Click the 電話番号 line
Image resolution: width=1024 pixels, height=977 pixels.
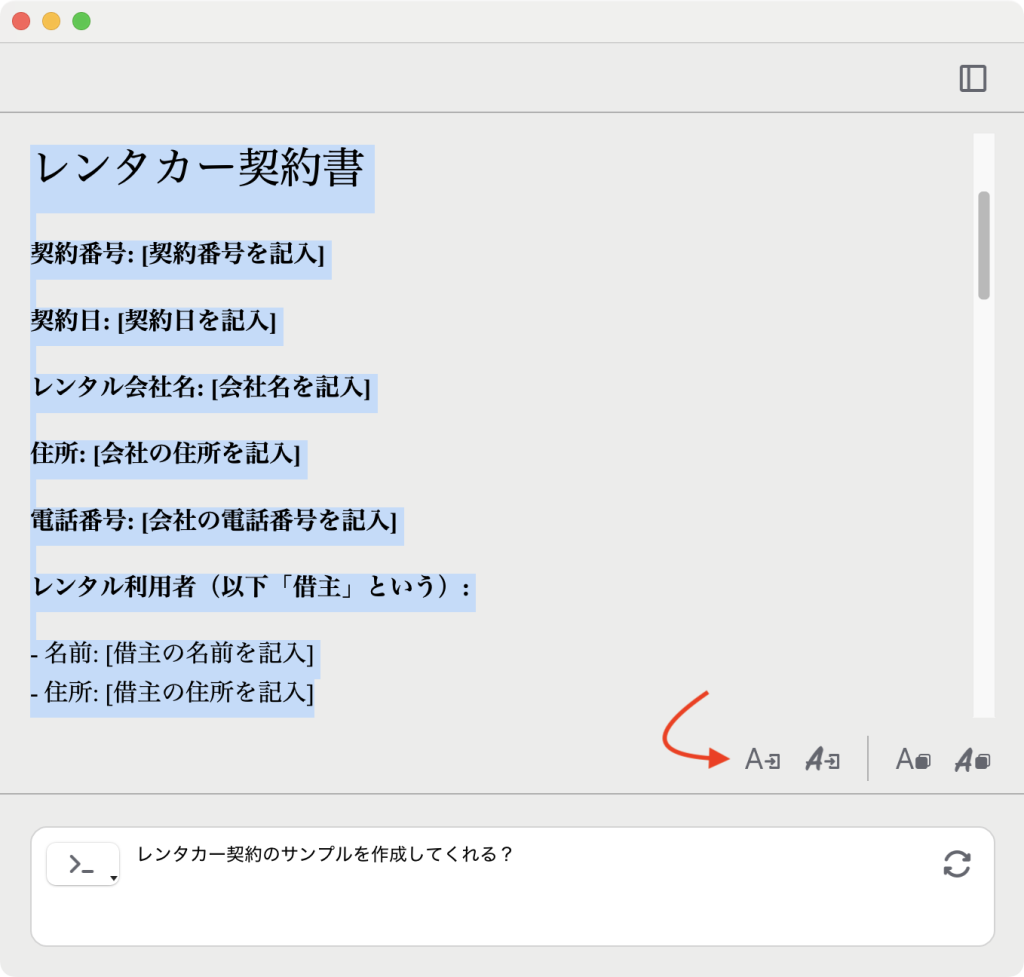[213, 521]
